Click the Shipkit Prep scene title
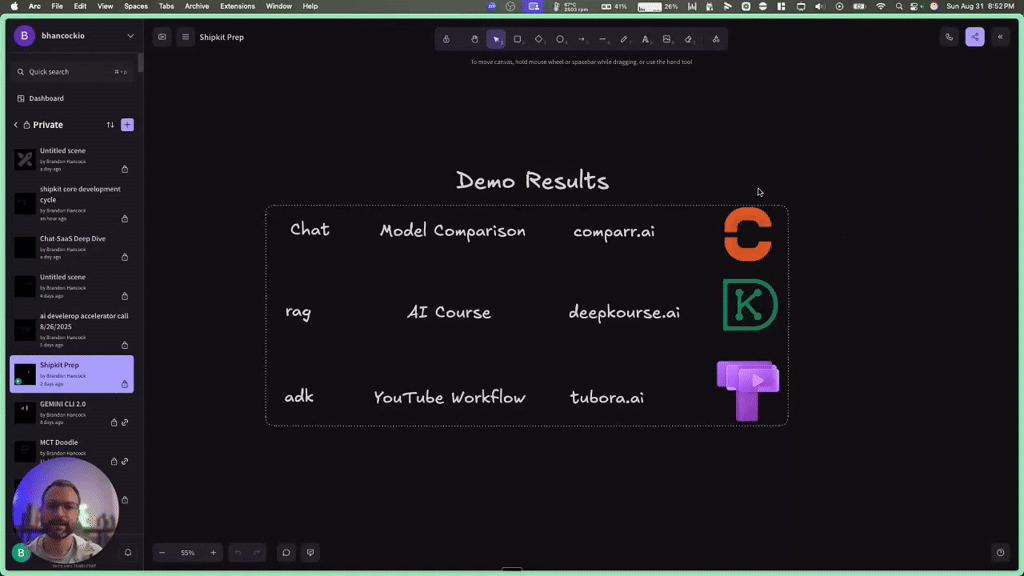 [221, 37]
